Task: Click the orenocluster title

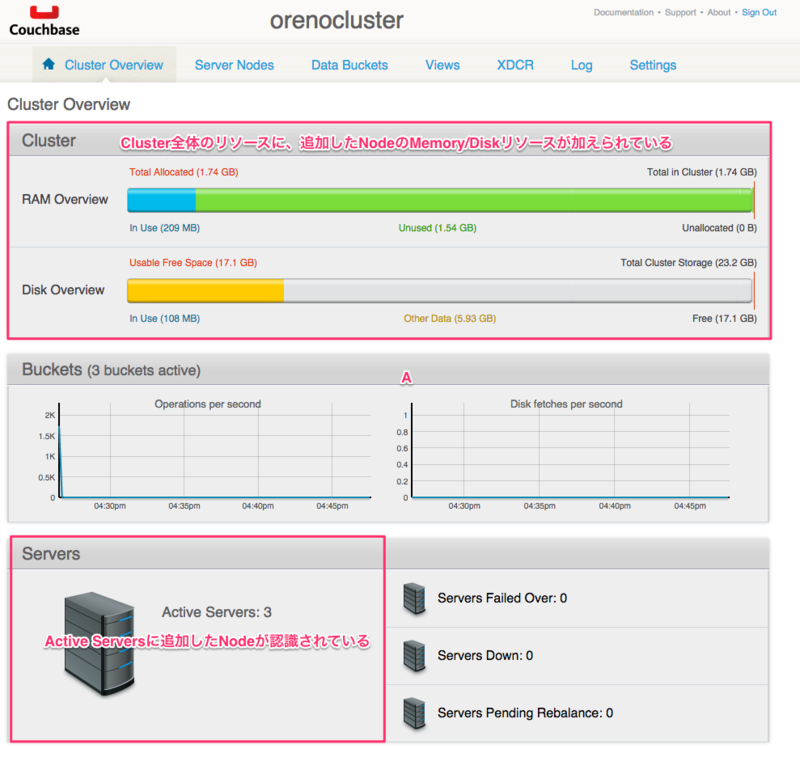Action: click(337, 20)
